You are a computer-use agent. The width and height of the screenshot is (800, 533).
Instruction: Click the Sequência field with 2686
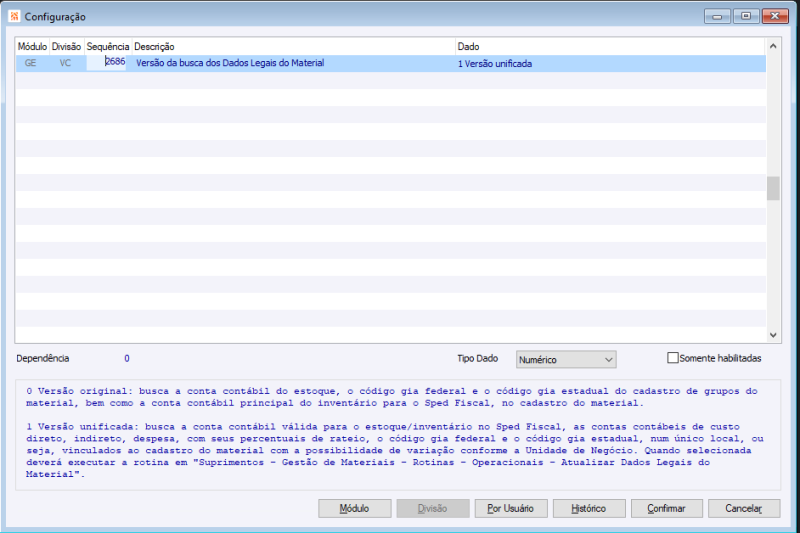tap(106, 62)
